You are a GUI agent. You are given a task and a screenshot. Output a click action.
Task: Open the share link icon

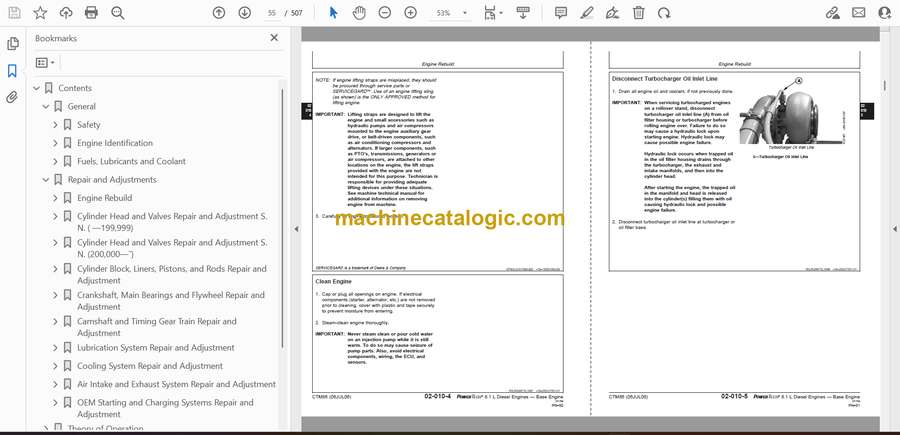[832, 13]
